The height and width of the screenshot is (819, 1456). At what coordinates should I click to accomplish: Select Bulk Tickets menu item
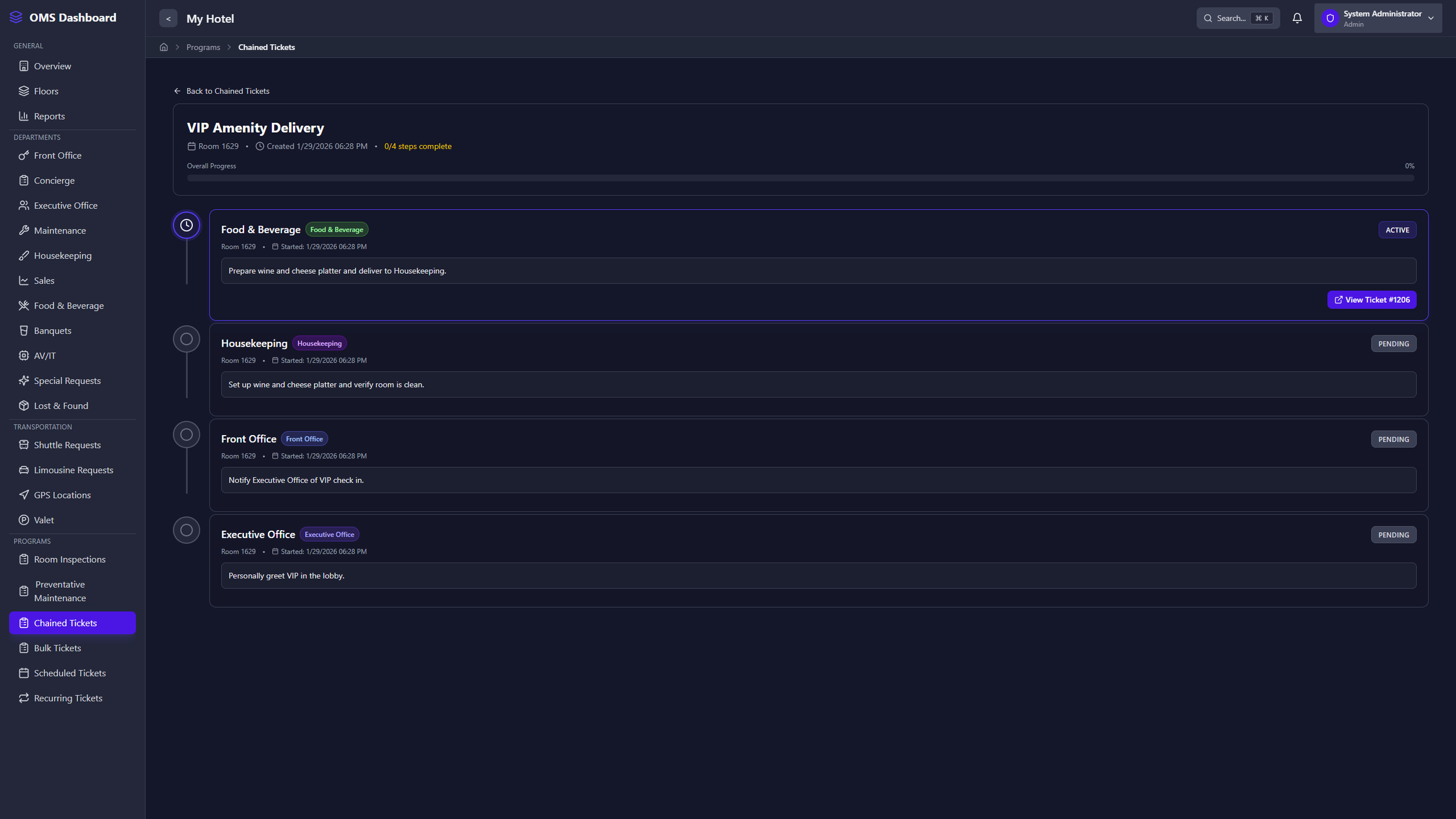(x=57, y=648)
